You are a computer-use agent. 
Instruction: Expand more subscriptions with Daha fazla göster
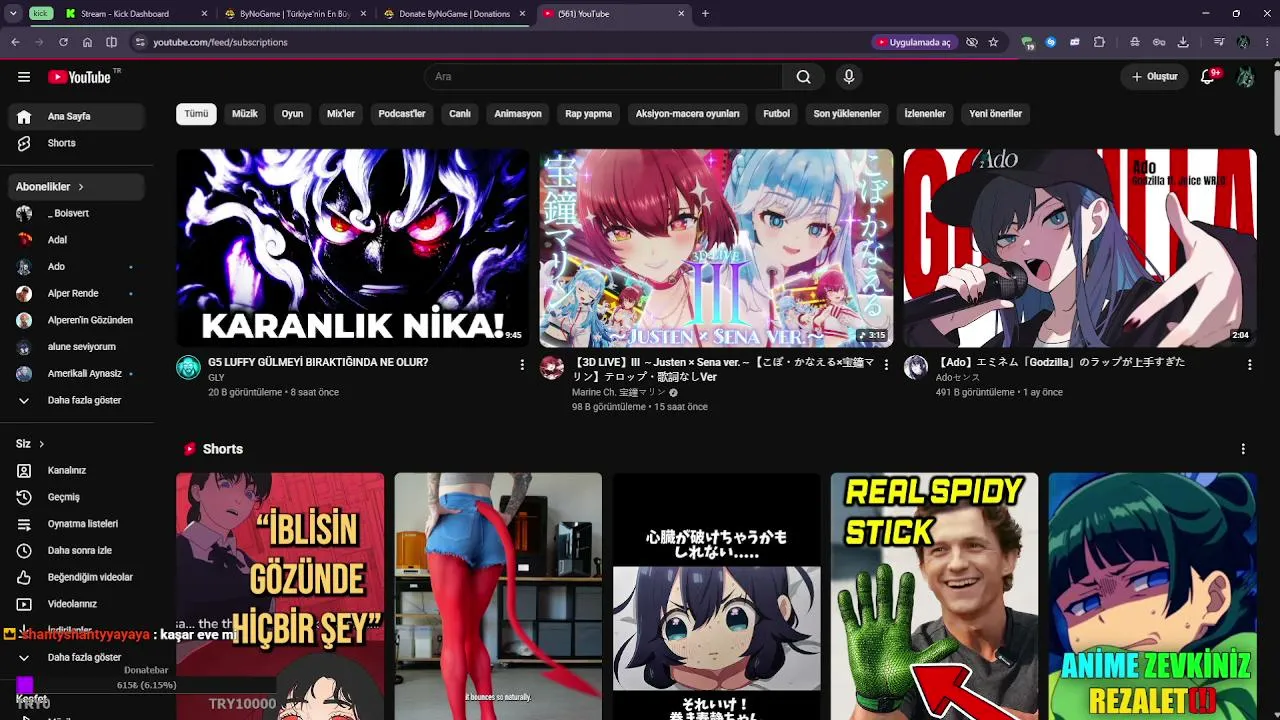(x=77, y=400)
